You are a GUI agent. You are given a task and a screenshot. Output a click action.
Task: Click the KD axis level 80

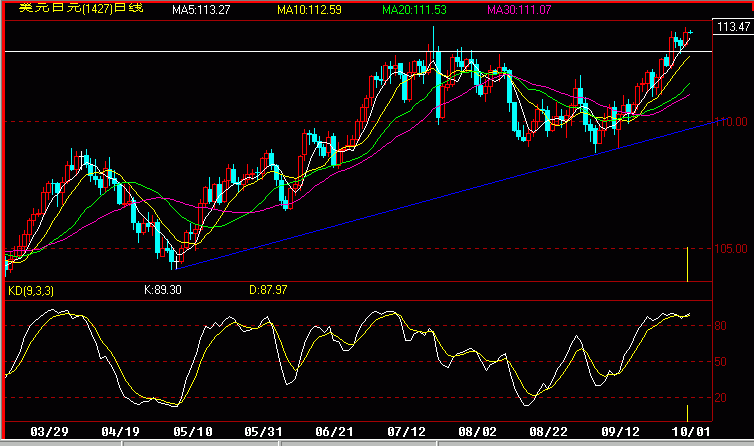click(x=720, y=326)
